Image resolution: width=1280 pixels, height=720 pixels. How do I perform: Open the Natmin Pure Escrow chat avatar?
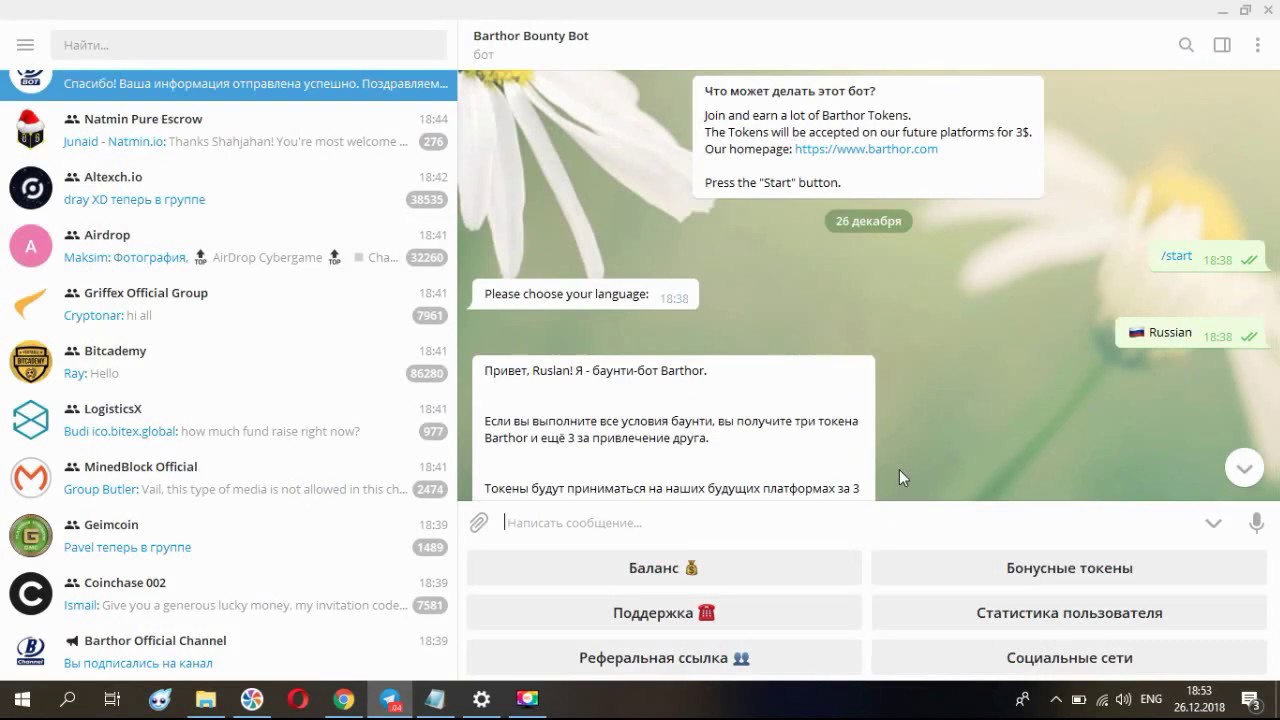pyautogui.click(x=31, y=130)
